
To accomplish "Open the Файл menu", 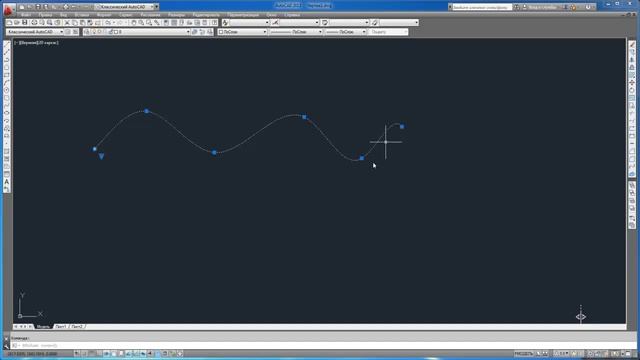I will [x=25, y=15].
